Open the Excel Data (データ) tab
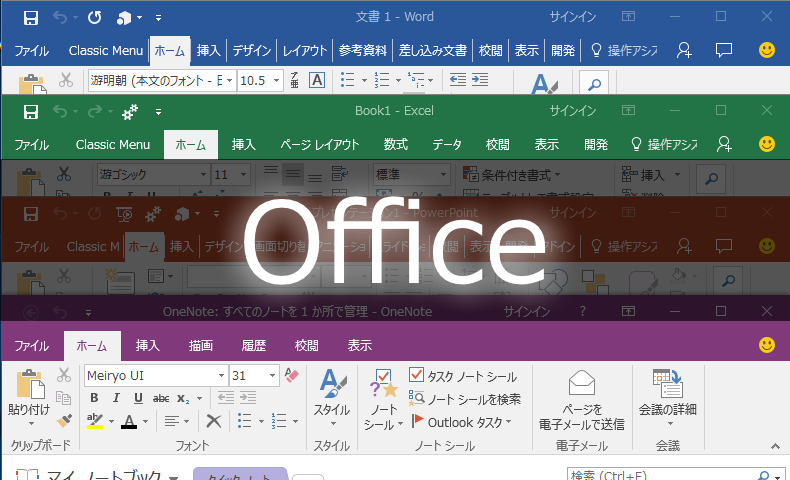Screen dimensions: 790x480 pyautogui.click(x=446, y=145)
